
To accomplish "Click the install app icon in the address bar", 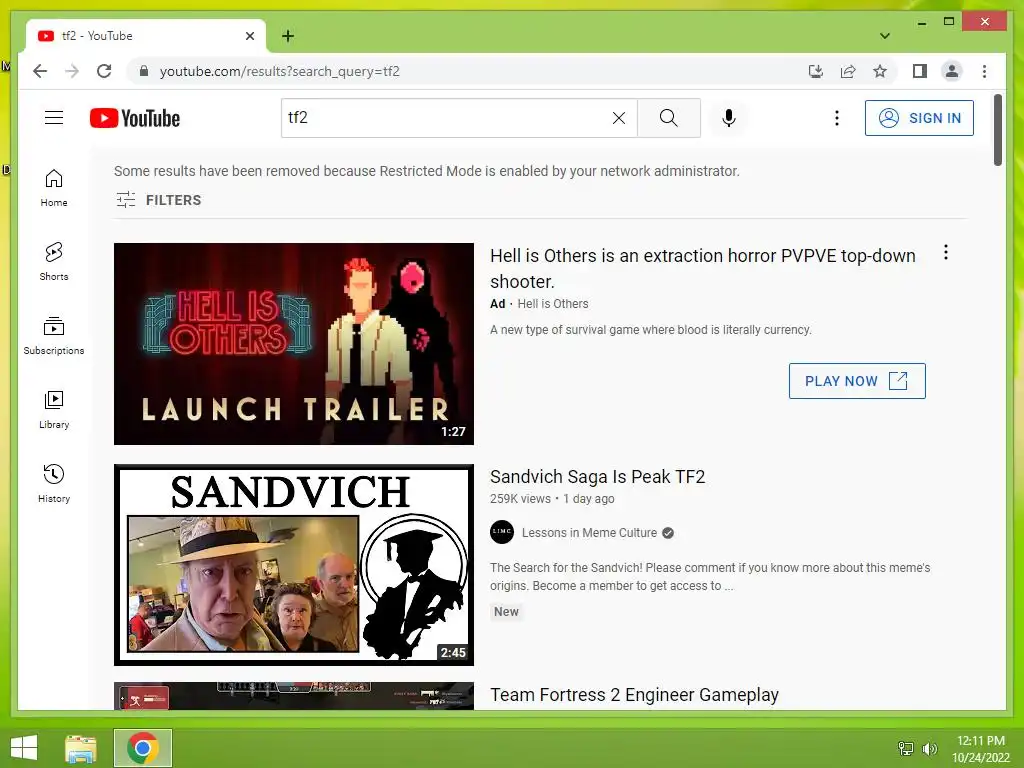I will point(816,71).
